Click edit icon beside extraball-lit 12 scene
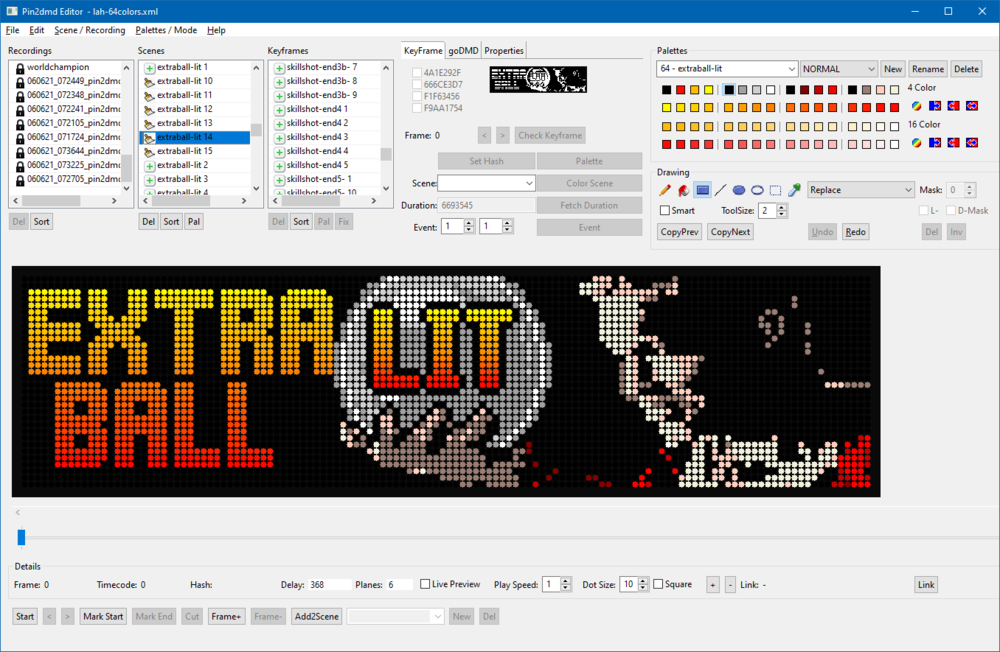The height and width of the screenshot is (652, 1000). [x=149, y=110]
